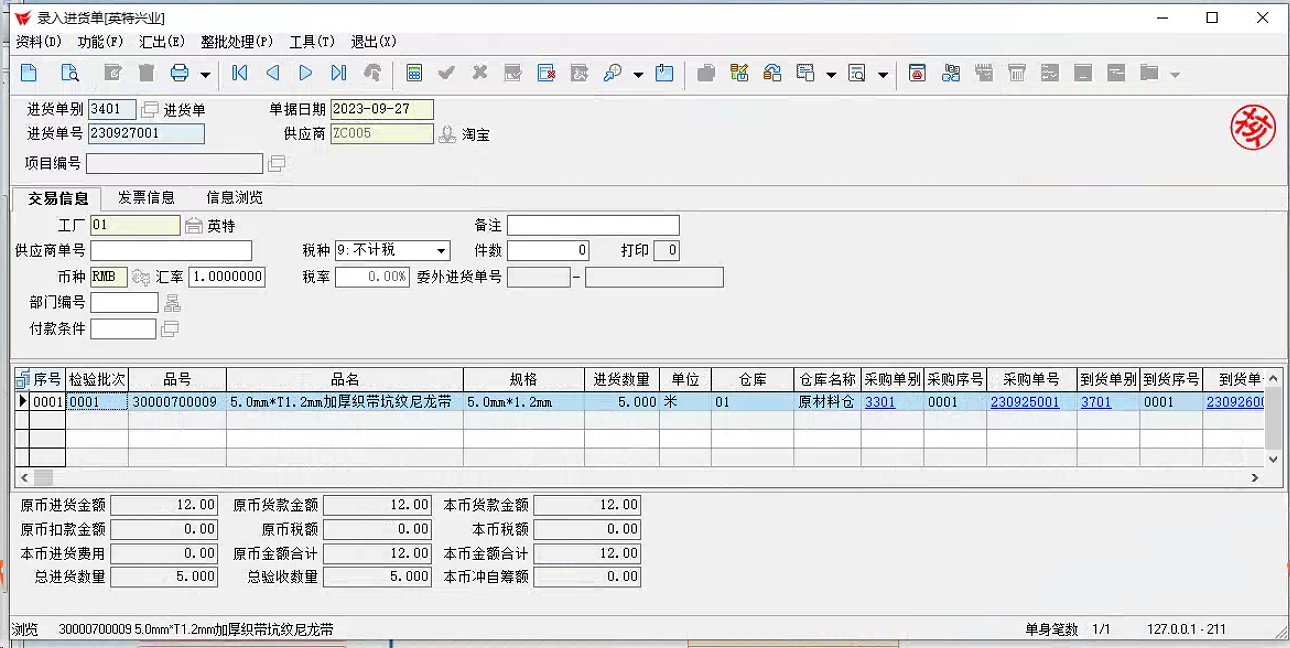Click the new document toolbar icon
1290x648 pixels.
[x=29, y=73]
